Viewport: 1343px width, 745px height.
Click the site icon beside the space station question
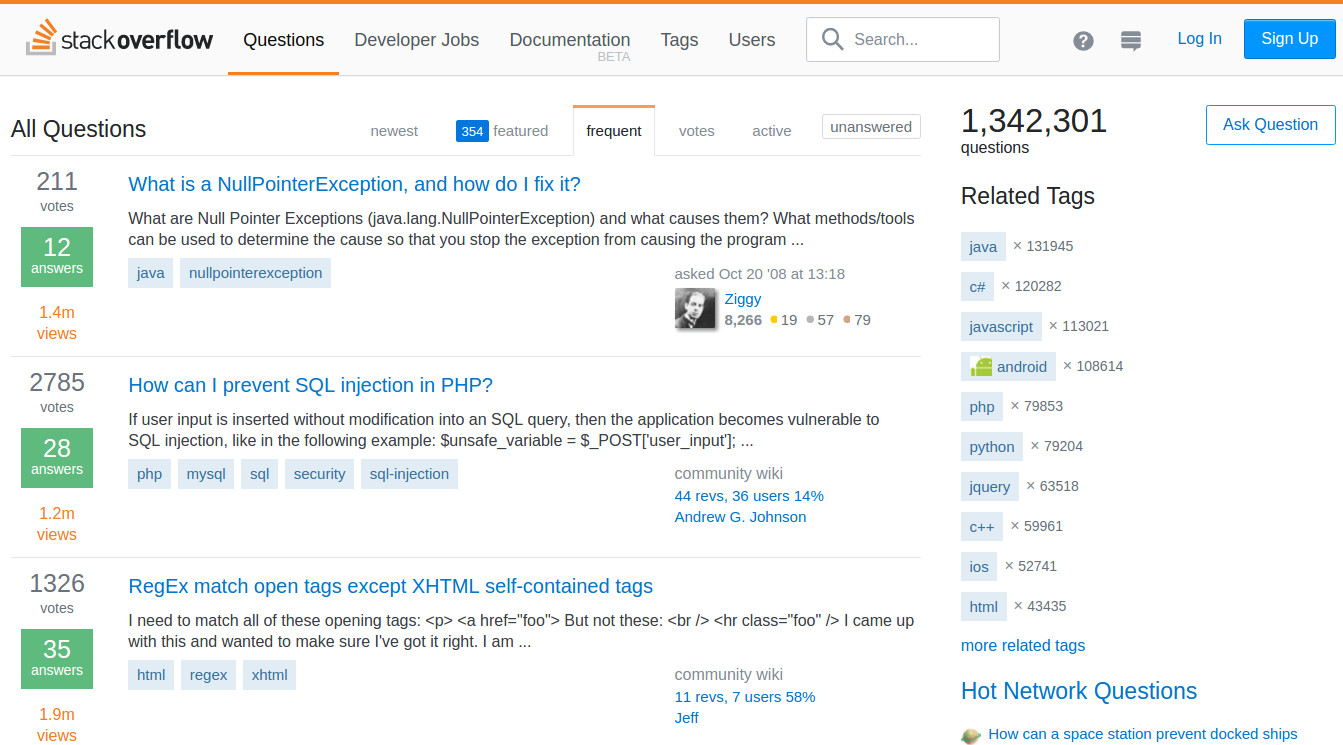click(x=970, y=734)
